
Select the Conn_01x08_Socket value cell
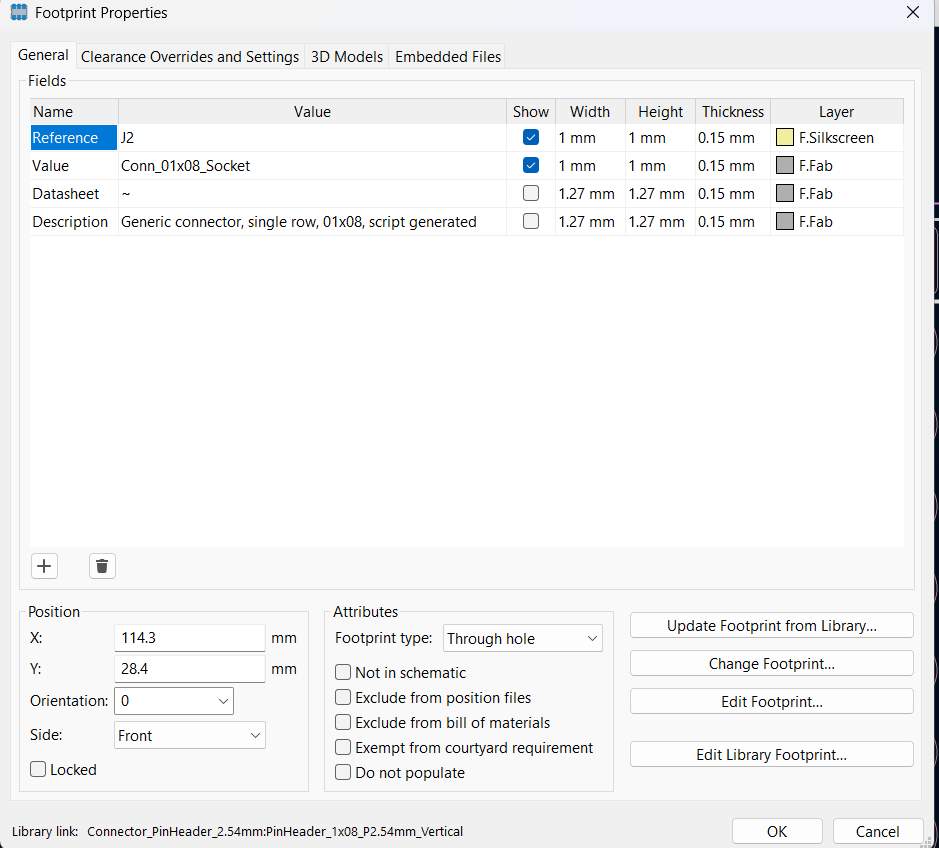tap(312, 165)
